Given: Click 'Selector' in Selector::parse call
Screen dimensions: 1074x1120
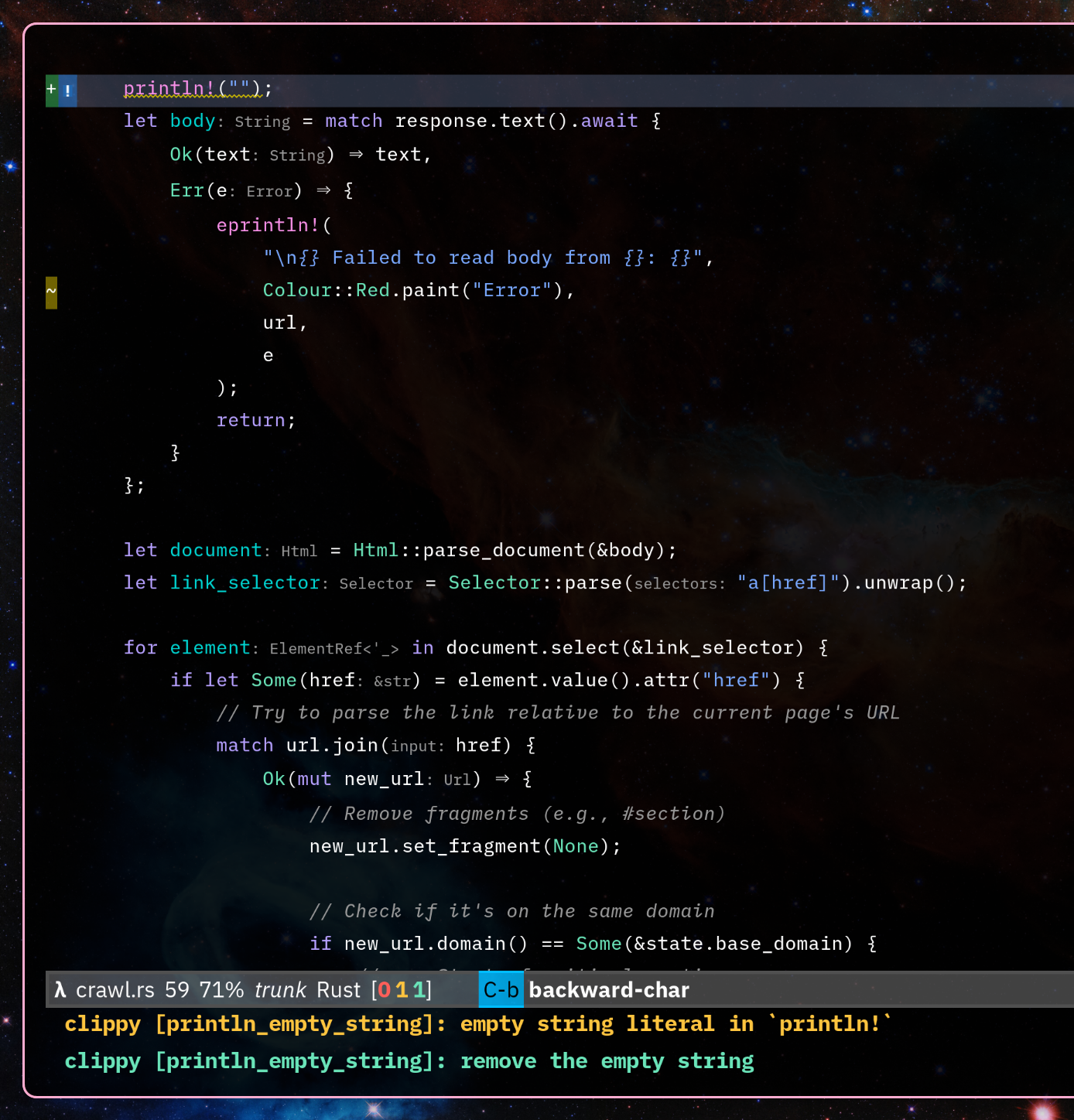Looking at the screenshot, I should click(494, 582).
